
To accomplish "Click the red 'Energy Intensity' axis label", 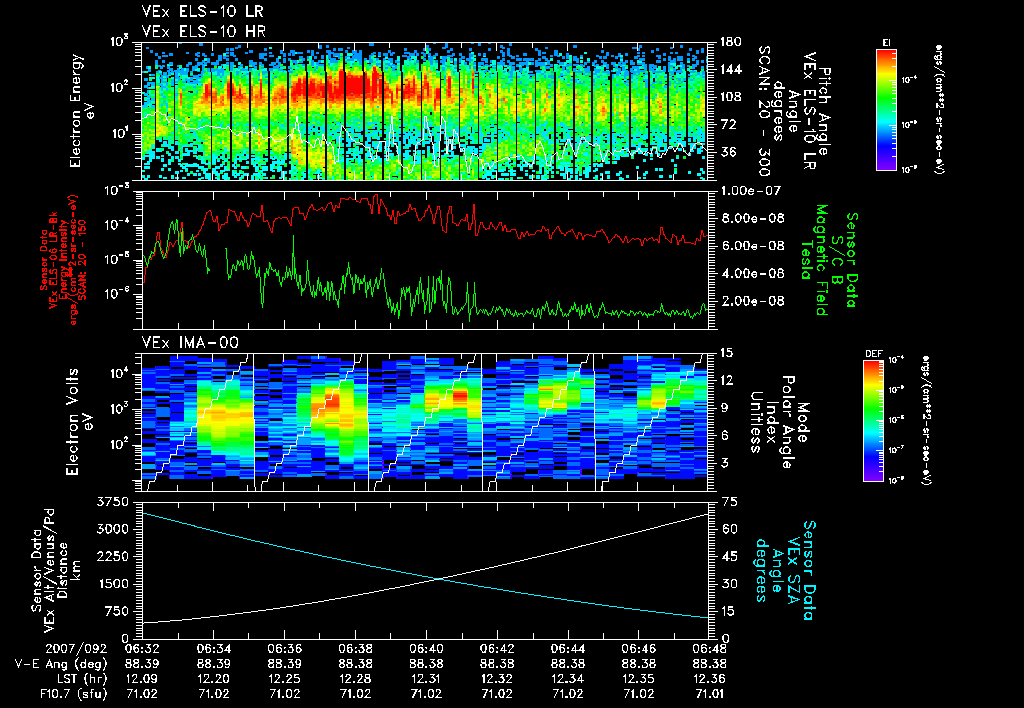I will coord(63,260).
